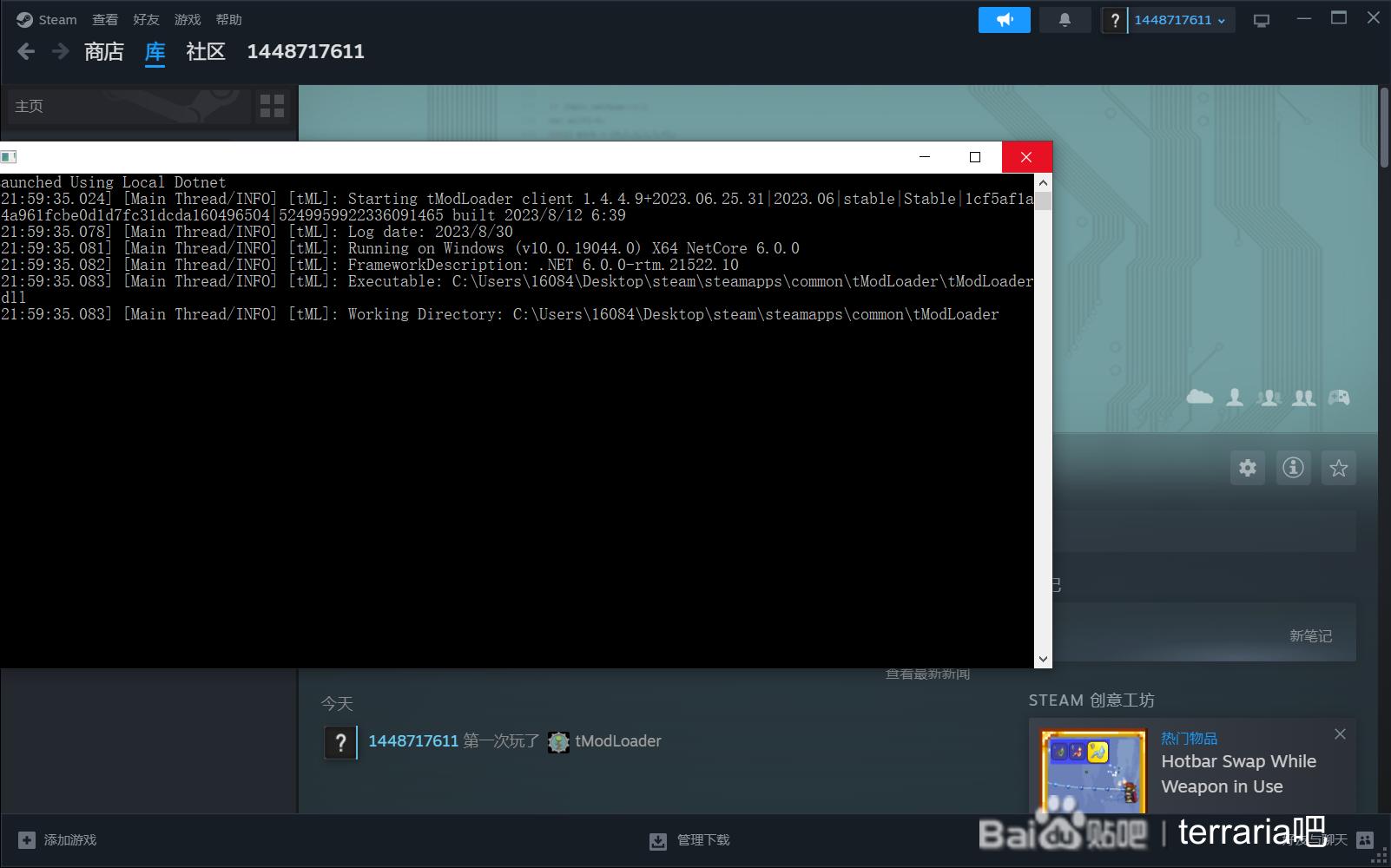1391x868 pixels.
Task: Click the console window scrollbar down arrow
Action: pos(1044,660)
